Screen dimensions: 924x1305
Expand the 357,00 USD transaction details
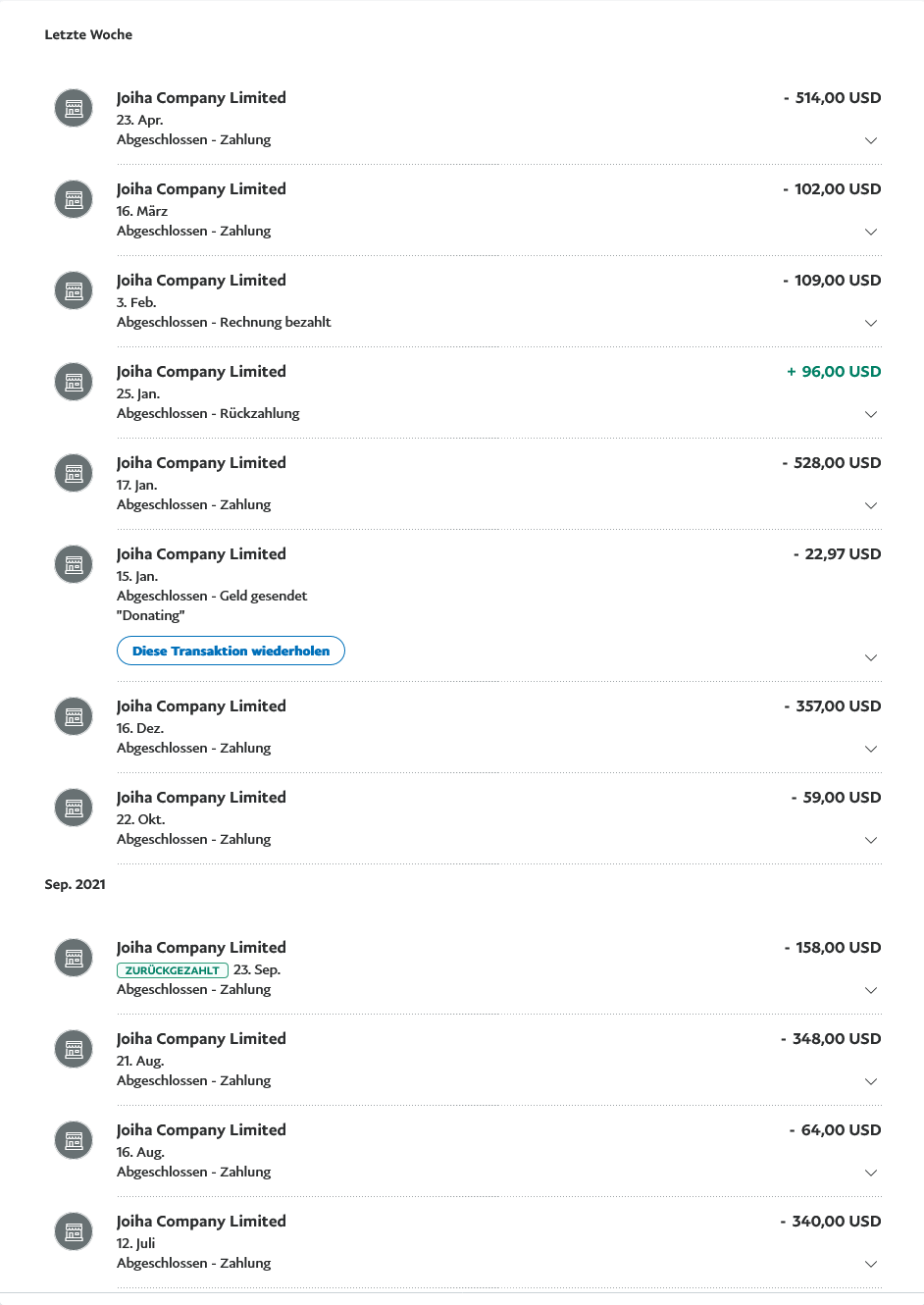coord(870,749)
